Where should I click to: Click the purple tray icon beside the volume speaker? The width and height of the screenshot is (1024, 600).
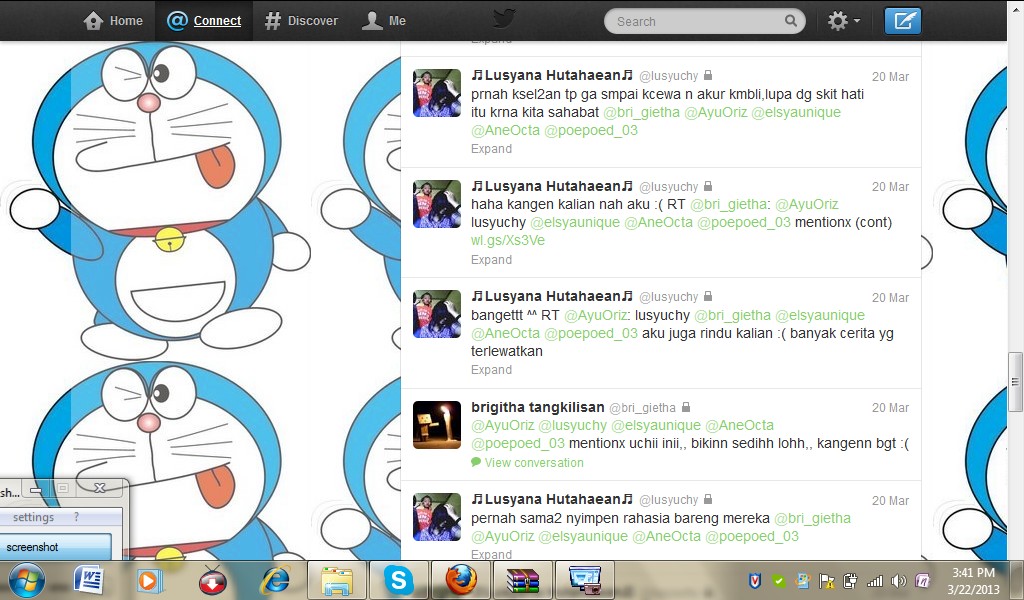coord(923,580)
